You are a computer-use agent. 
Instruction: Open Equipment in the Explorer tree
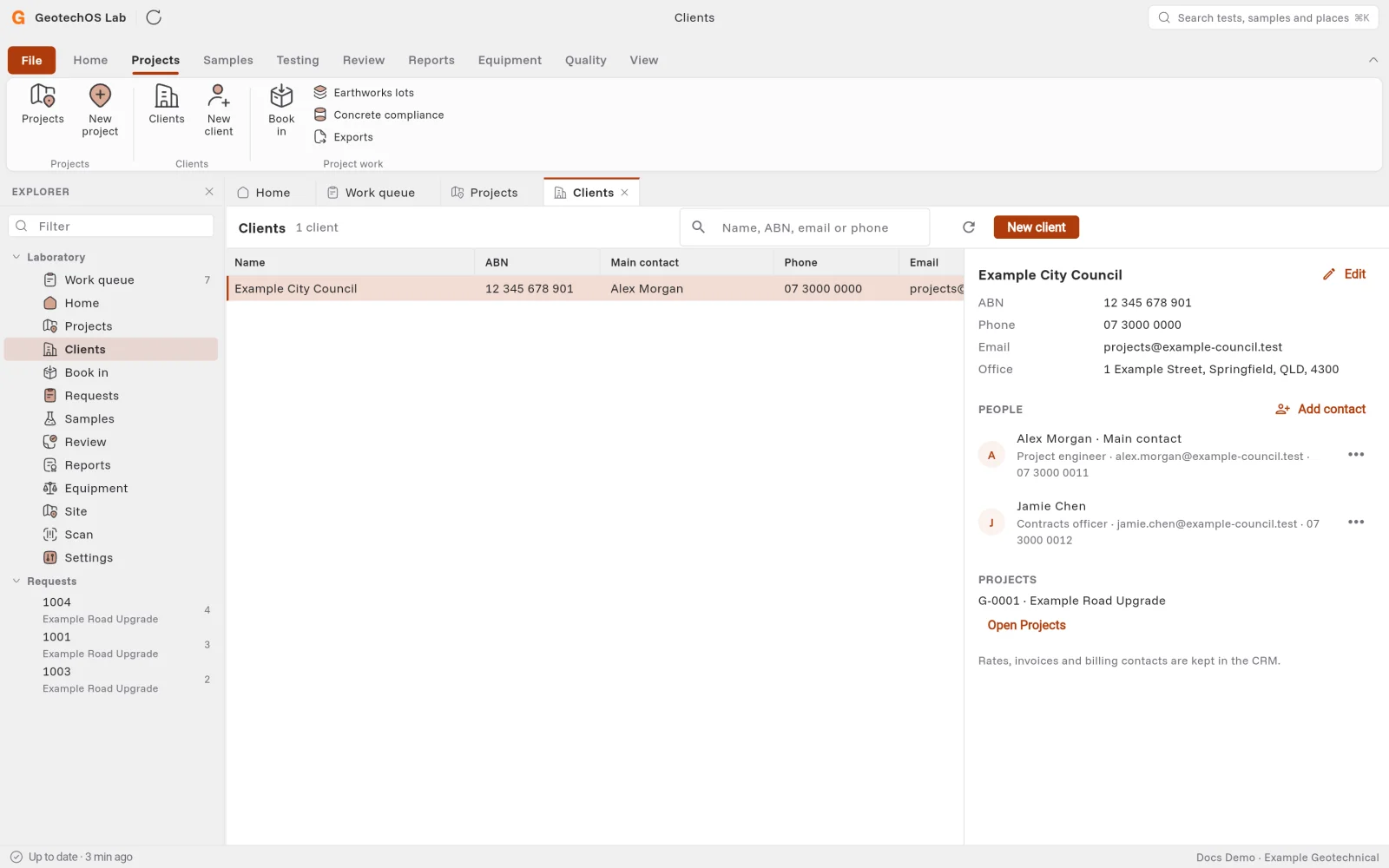[x=111, y=488]
